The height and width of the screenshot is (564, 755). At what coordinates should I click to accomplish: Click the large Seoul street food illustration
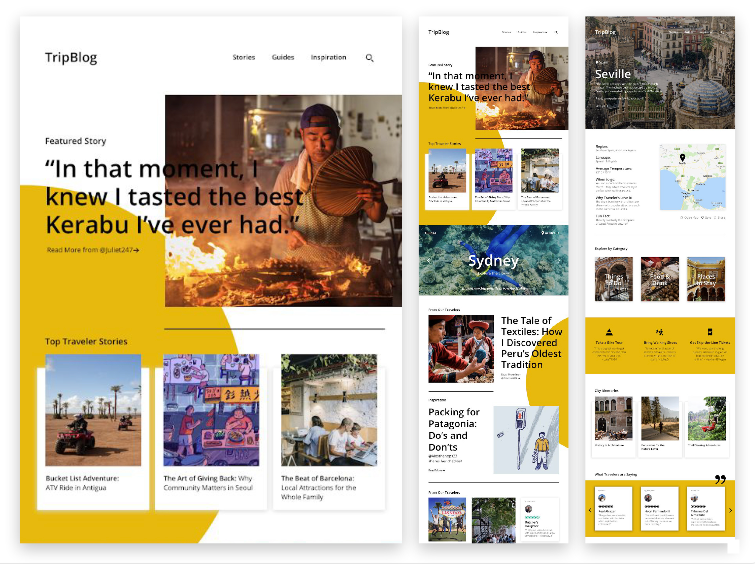[x=211, y=410]
